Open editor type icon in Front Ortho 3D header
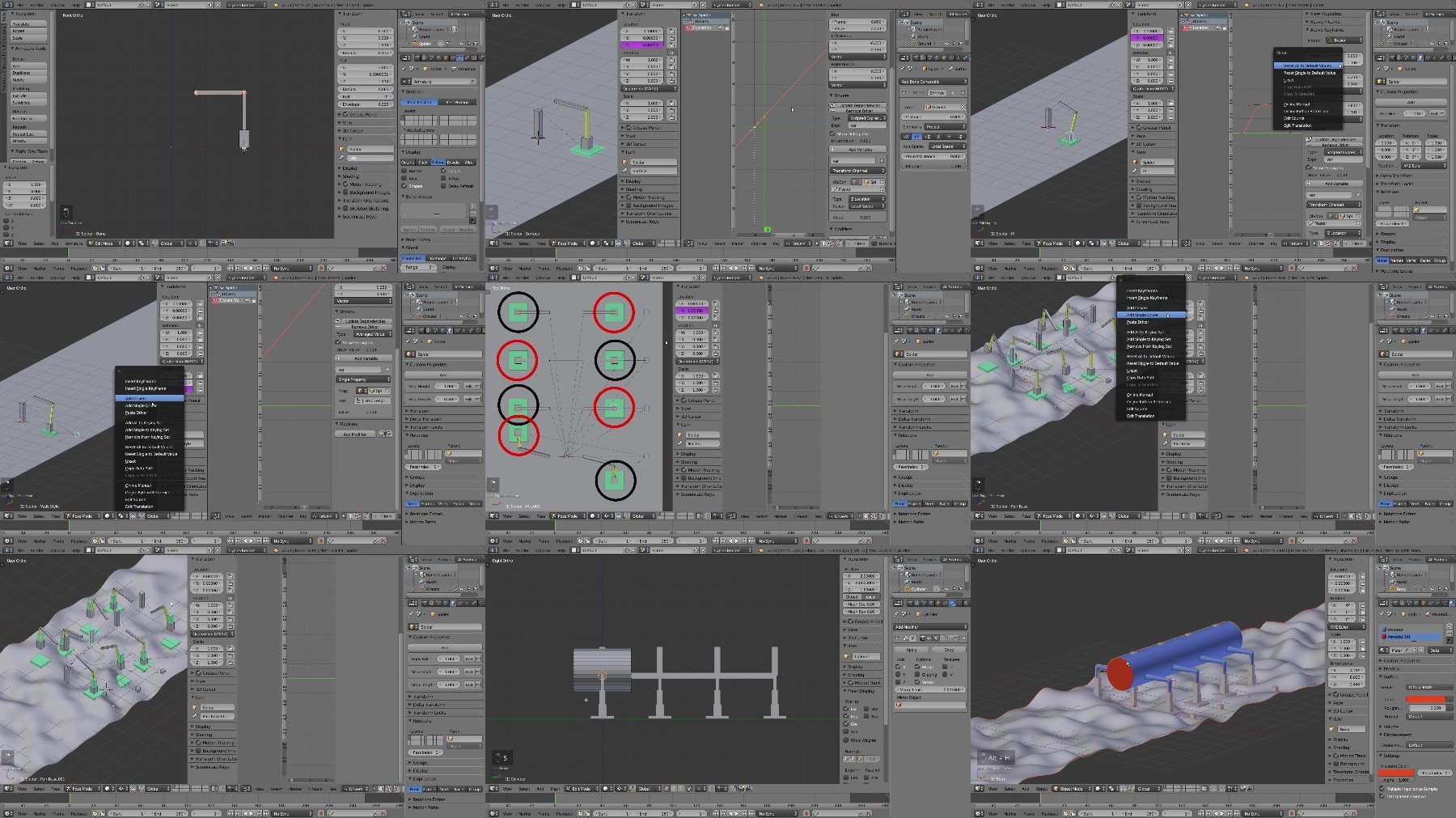The width and height of the screenshot is (1456, 818). [x=8, y=244]
